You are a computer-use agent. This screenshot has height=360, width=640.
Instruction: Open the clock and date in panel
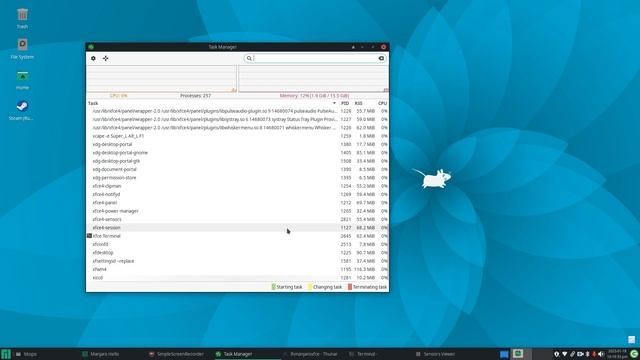click(618, 354)
